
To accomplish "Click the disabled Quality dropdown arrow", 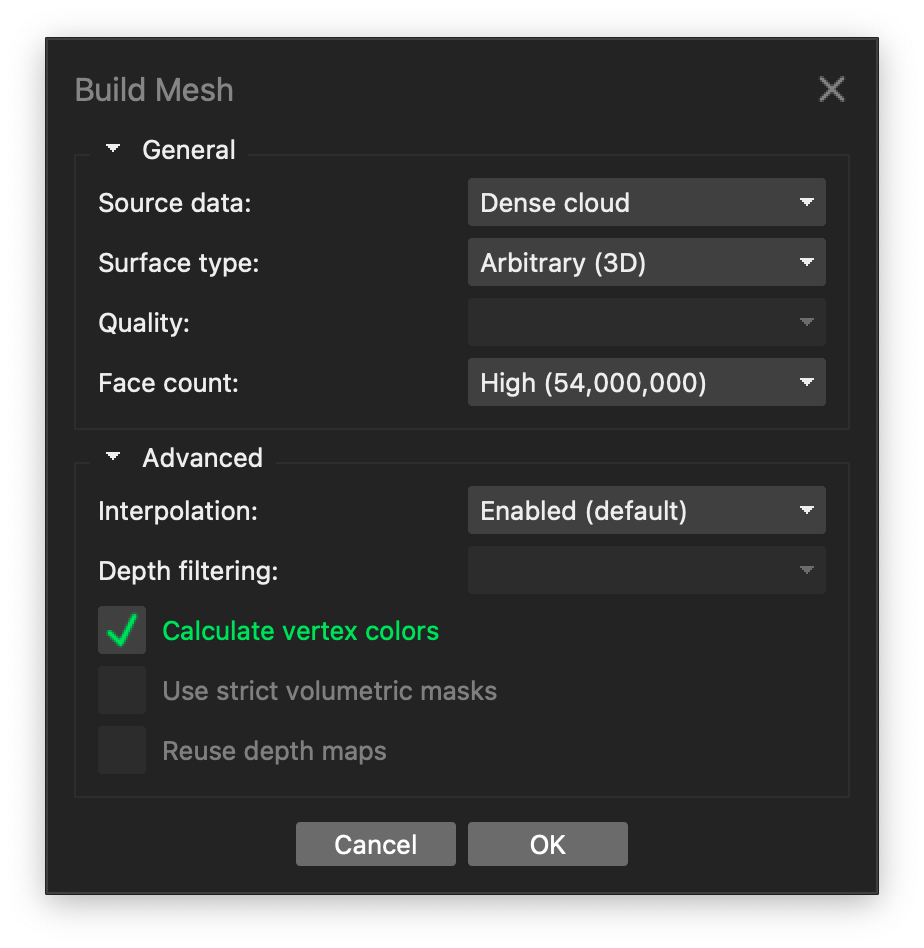I will (x=806, y=322).
